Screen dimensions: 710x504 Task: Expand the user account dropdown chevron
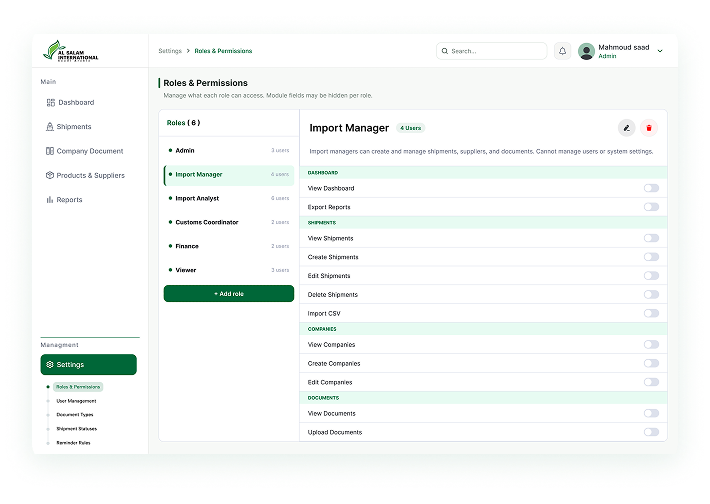click(x=660, y=51)
